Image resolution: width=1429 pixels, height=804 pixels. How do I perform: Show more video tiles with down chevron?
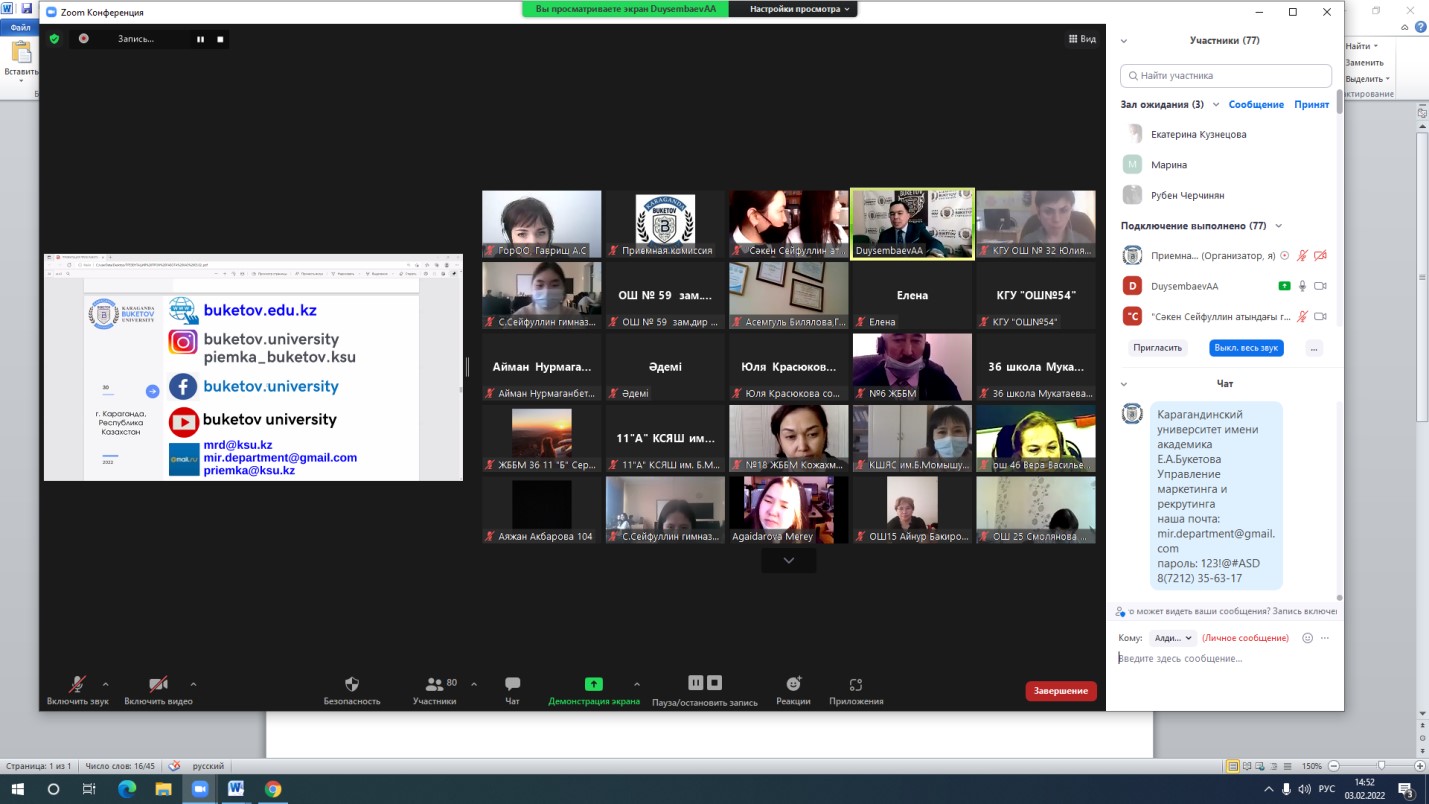point(788,561)
